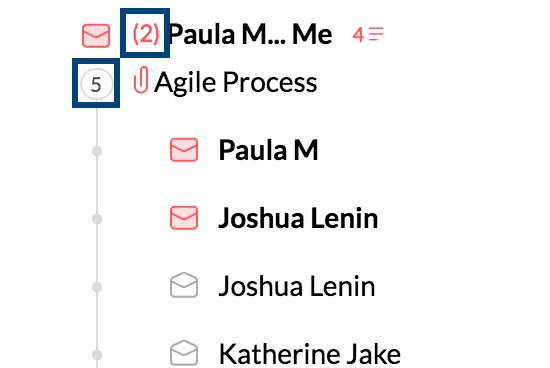
Task: Open the read, non-bold Joshua Lenin message
Action: pyautogui.click(x=297, y=286)
